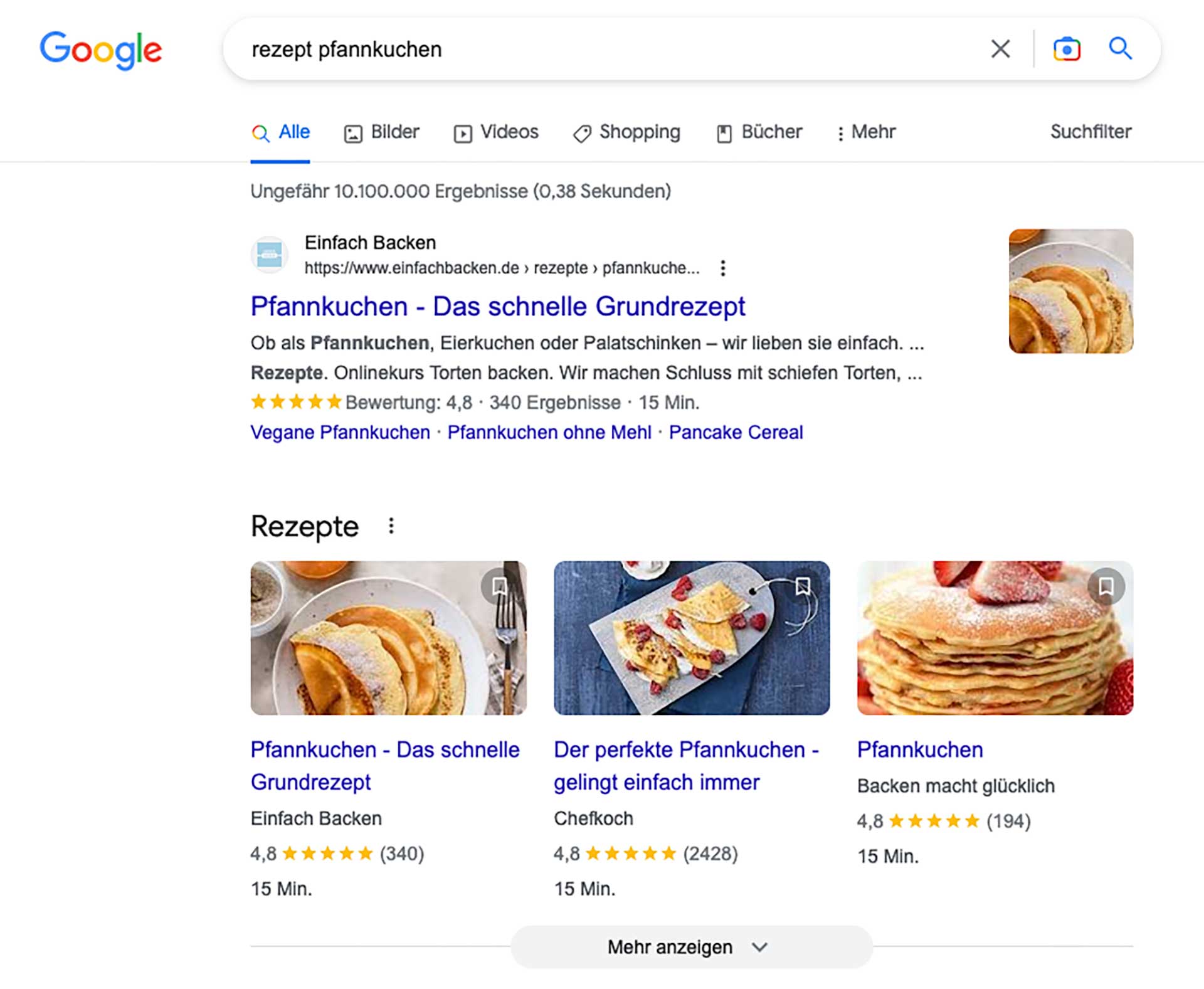Open three-dot options for Einfach Backen result
The image size is (1204, 989).
pos(723,268)
